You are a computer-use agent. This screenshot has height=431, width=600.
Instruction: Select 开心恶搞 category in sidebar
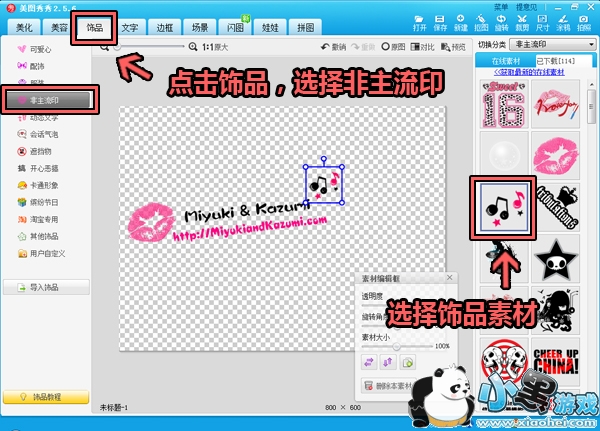point(38,168)
